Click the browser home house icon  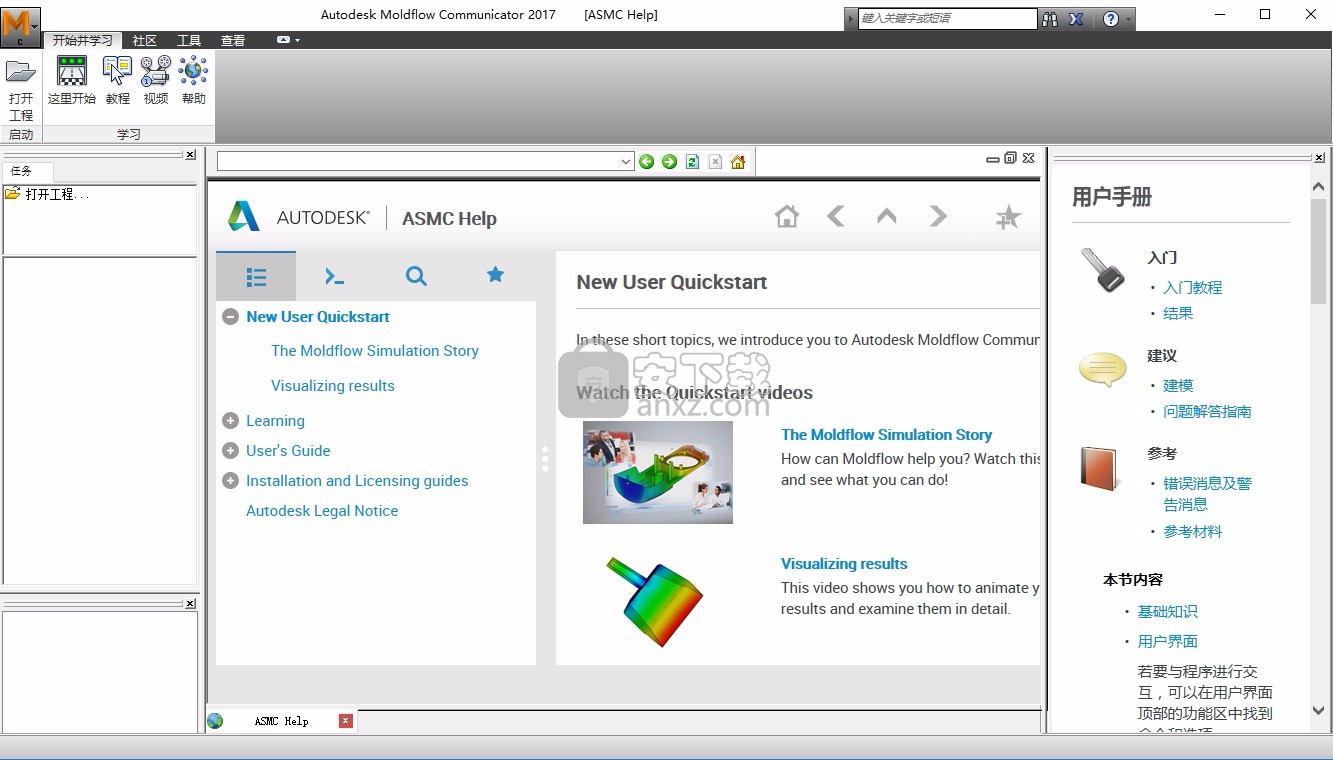point(738,162)
